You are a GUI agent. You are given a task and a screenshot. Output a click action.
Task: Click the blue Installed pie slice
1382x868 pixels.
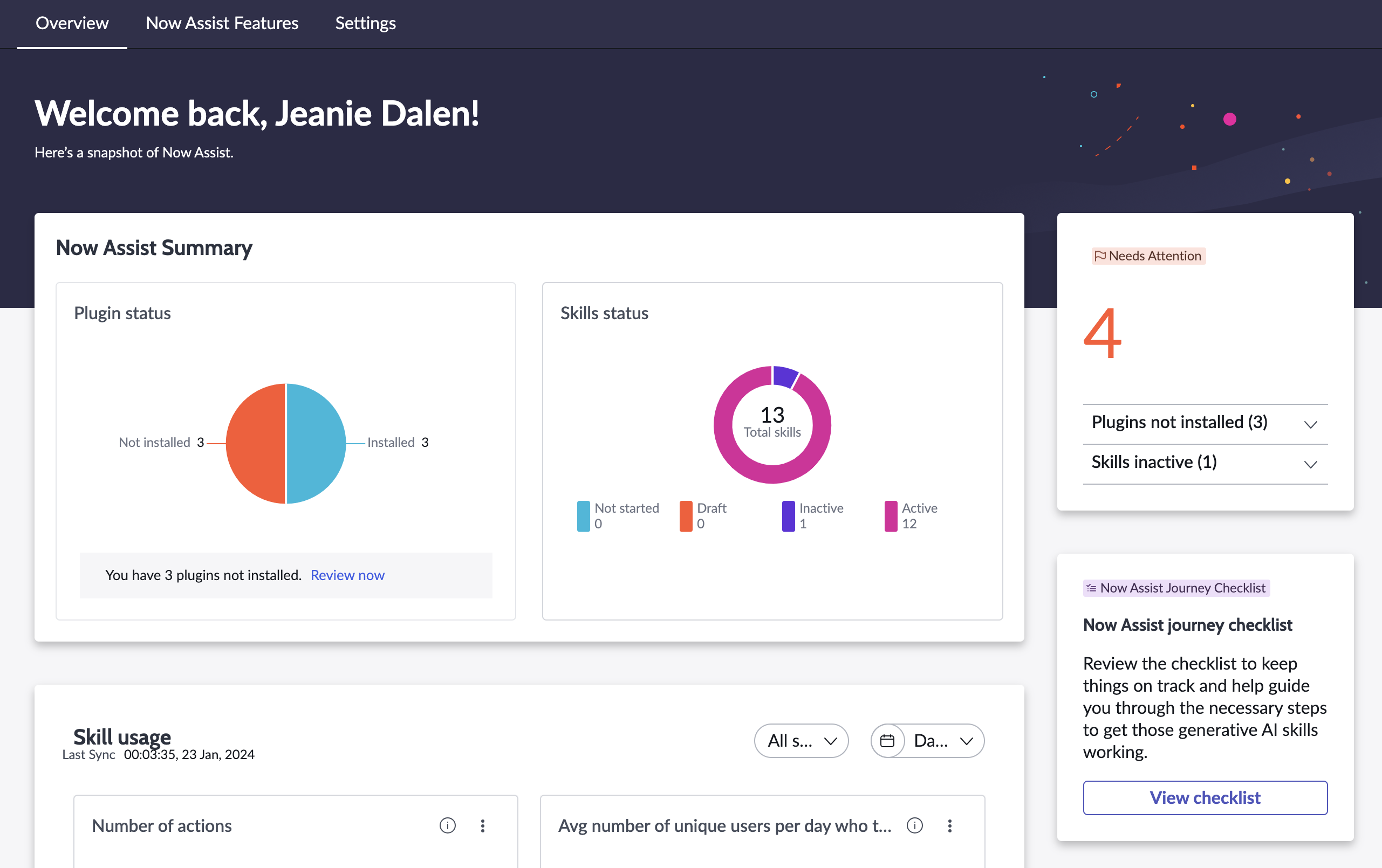click(316, 444)
